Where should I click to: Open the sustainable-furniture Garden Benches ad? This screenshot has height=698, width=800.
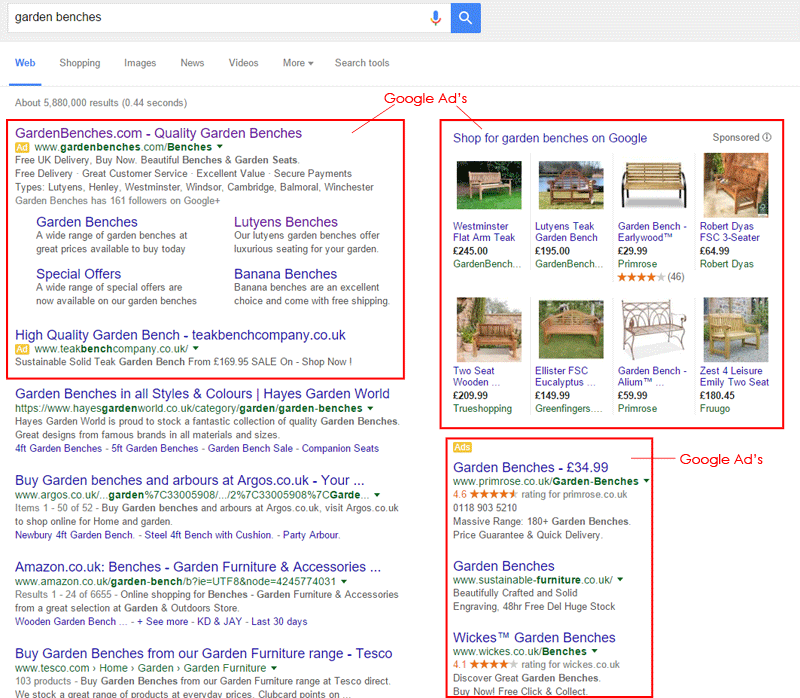[504, 566]
